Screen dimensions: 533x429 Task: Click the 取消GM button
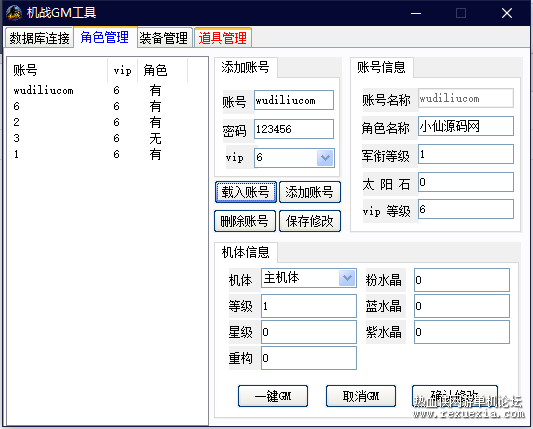click(361, 396)
